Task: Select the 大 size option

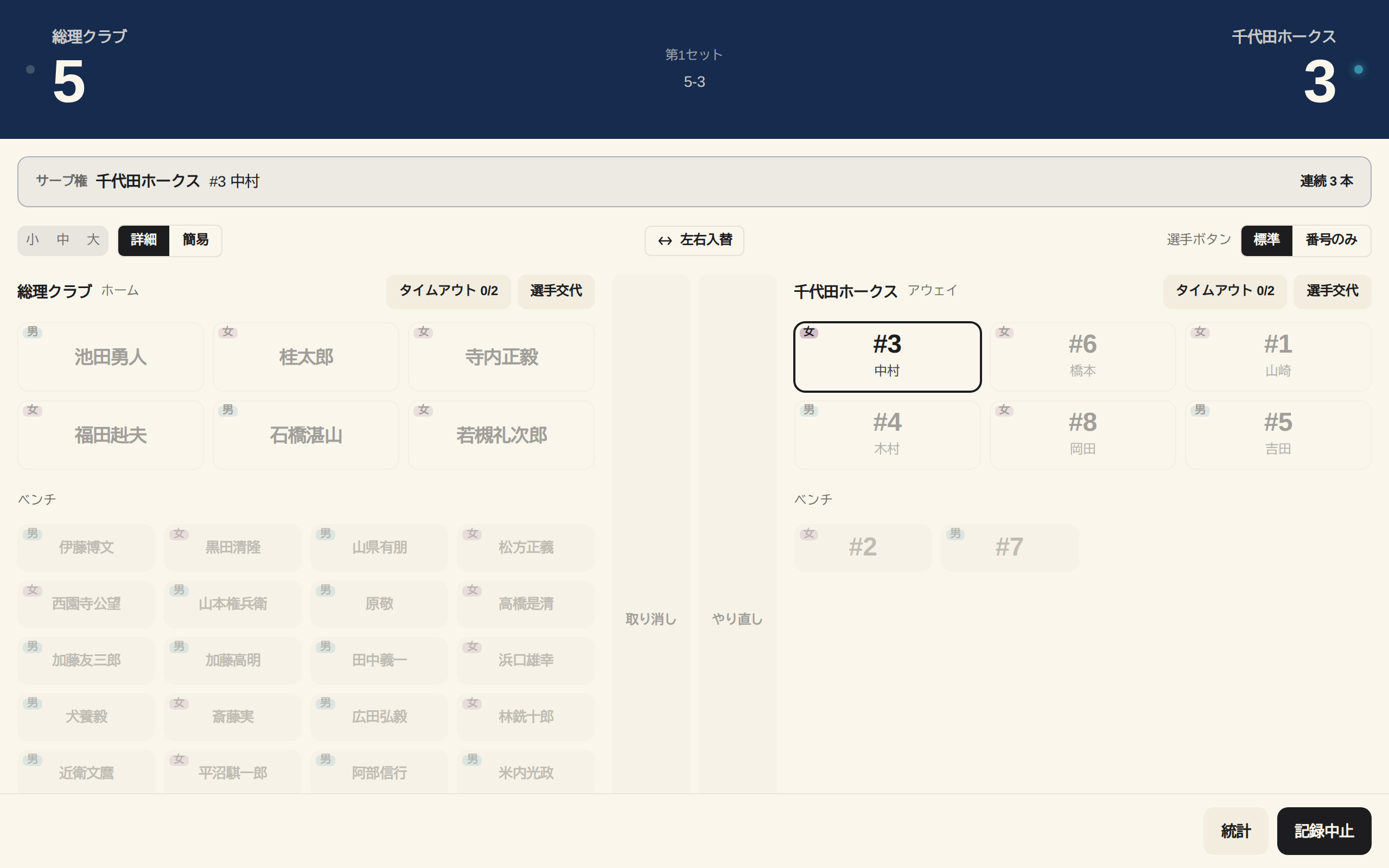Action: 93,240
